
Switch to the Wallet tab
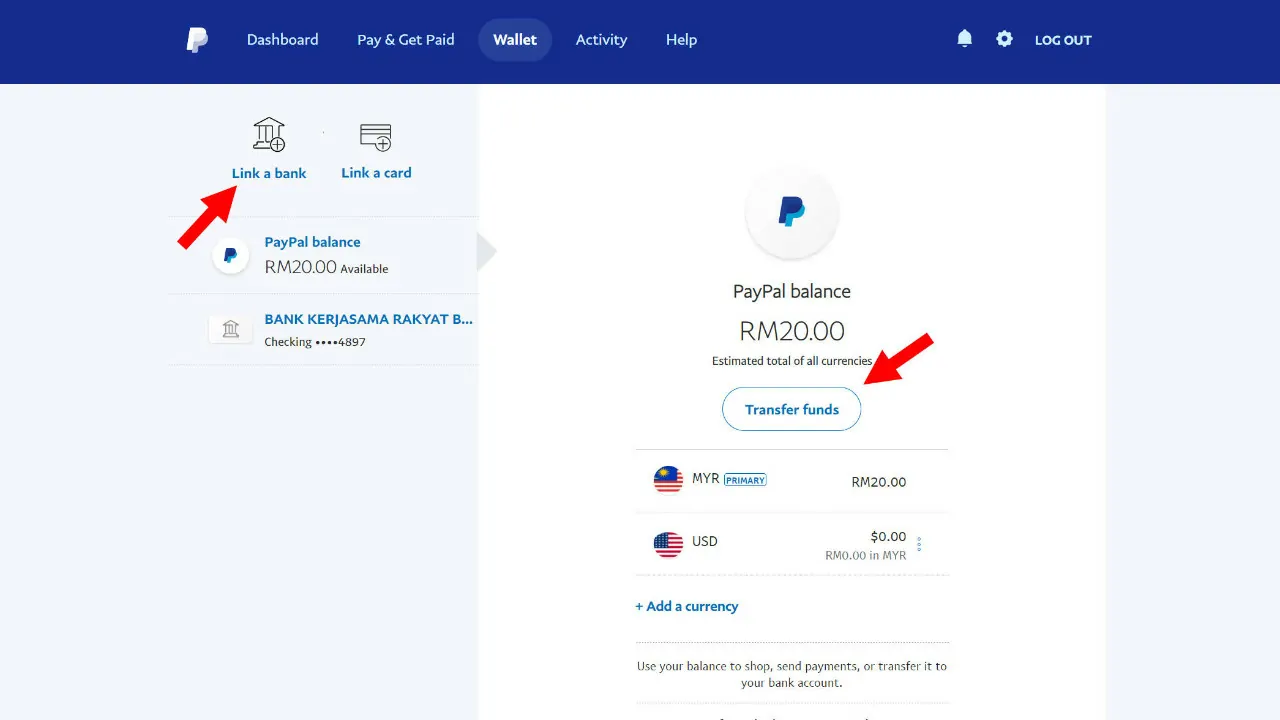click(515, 39)
